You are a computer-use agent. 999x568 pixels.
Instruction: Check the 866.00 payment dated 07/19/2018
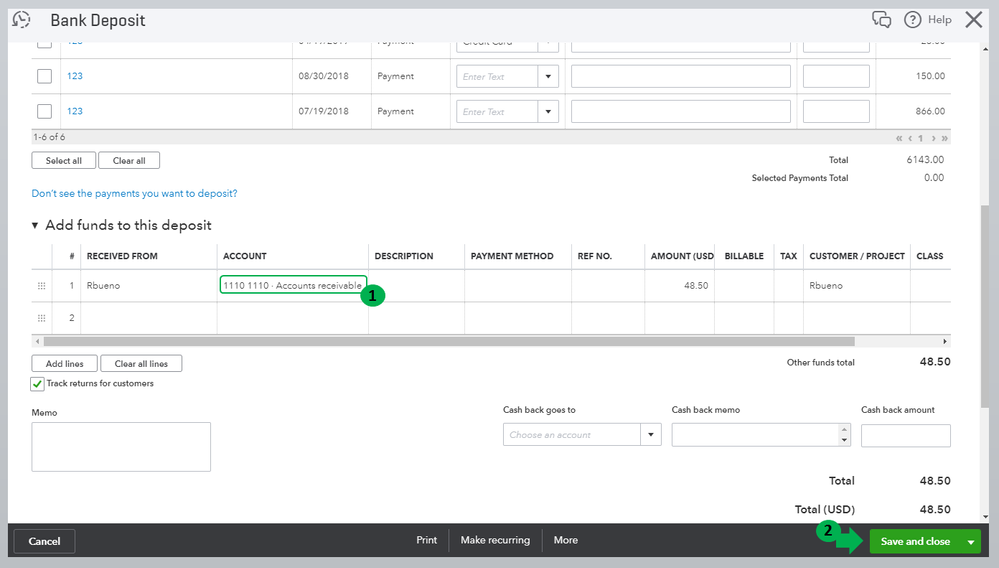coord(44,111)
